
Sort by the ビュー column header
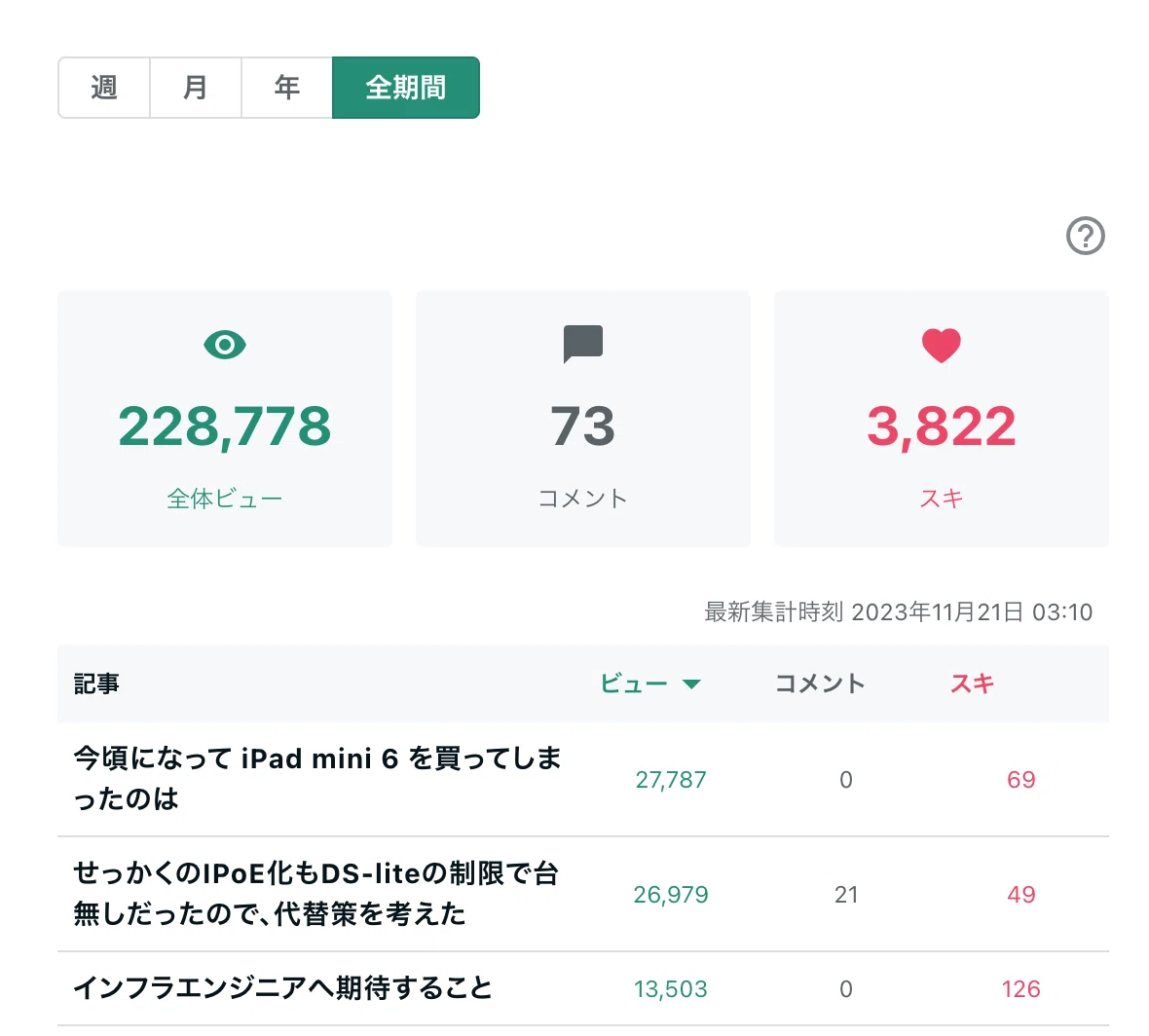(x=633, y=684)
